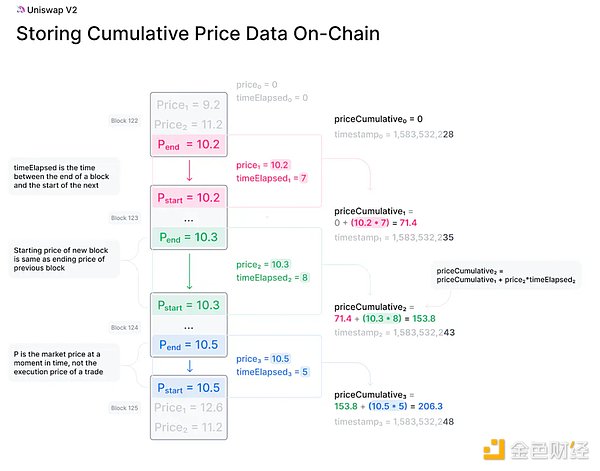Click the 'P is the market price' note
The image size is (600, 471).
(x=62, y=361)
